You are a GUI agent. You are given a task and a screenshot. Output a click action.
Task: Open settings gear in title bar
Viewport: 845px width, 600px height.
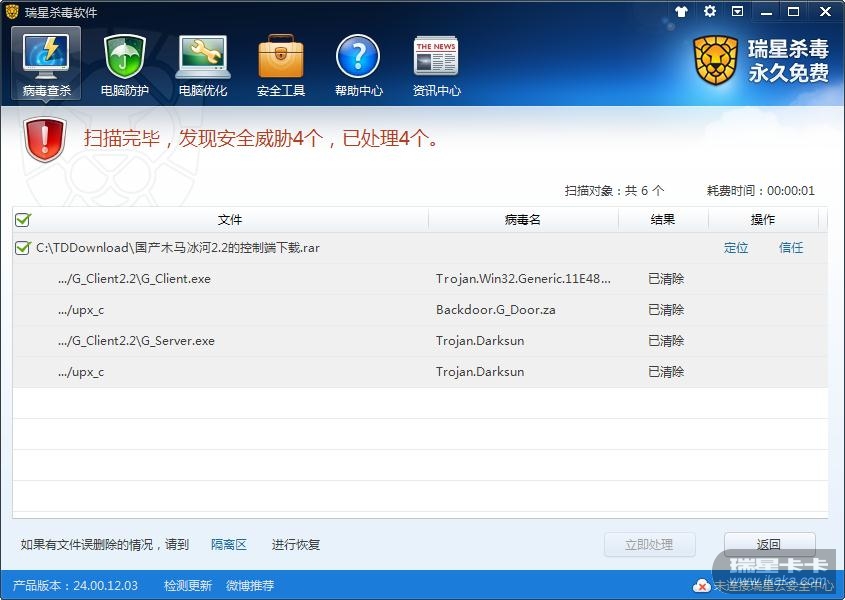tap(710, 11)
